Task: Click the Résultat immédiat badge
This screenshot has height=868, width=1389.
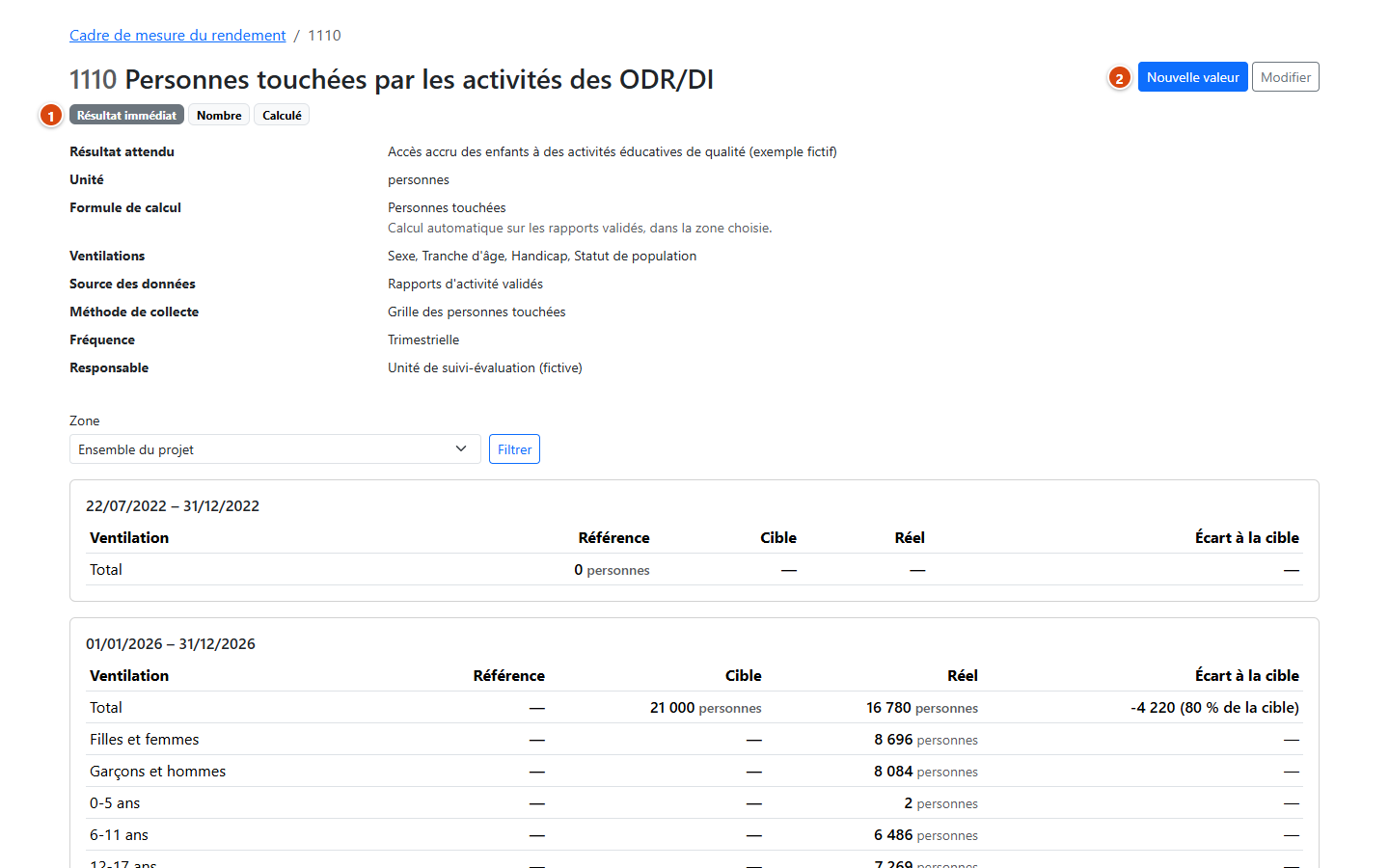Action: [x=126, y=115]
